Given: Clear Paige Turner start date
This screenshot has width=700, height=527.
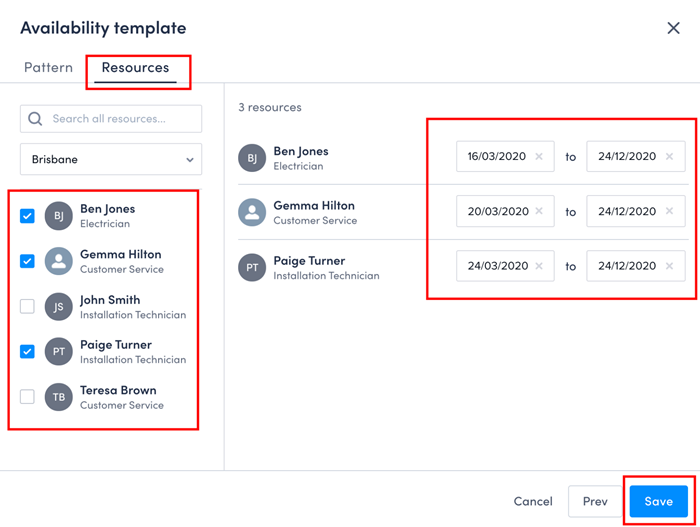Looking at the screenshot, I should click(x=539, y=266).
